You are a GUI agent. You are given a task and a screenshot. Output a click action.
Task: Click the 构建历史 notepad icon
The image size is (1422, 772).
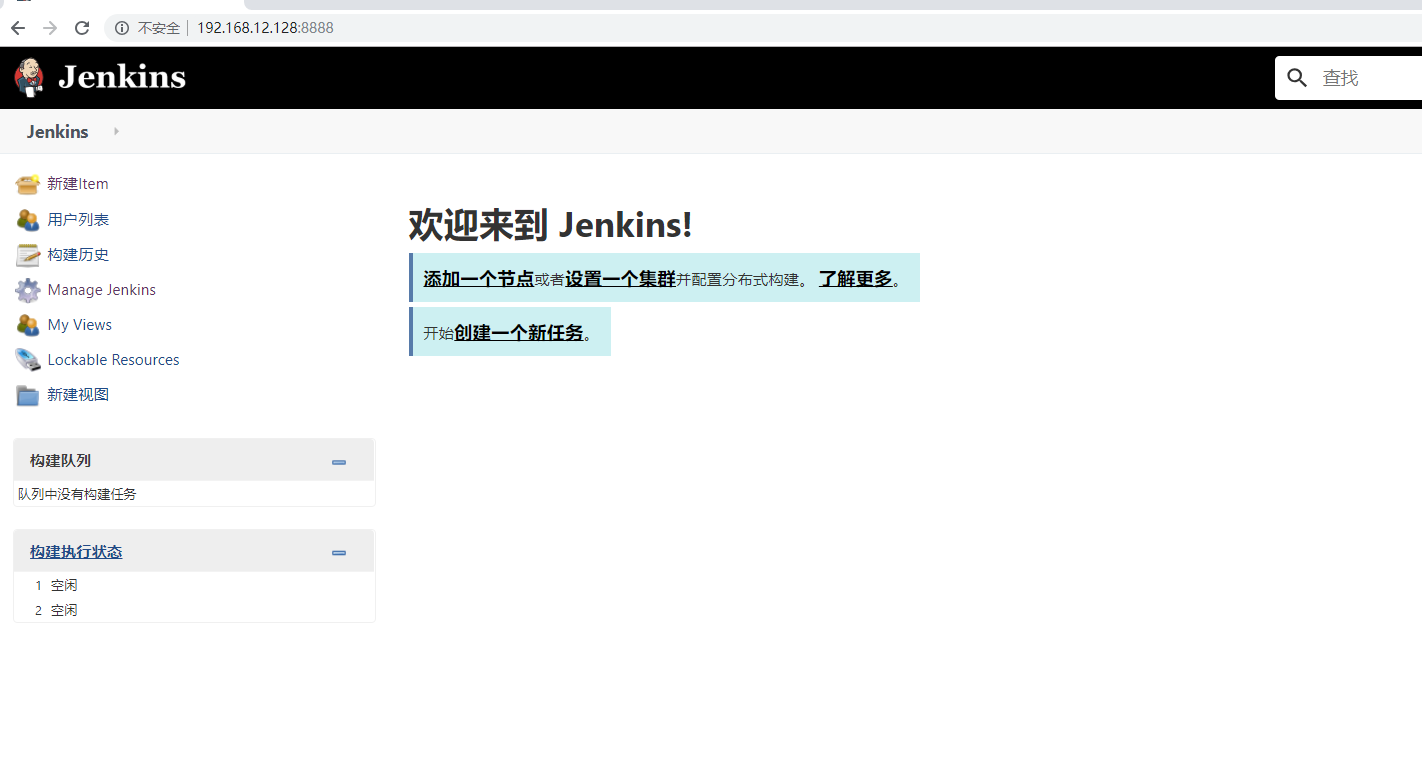tap(28, 254)
